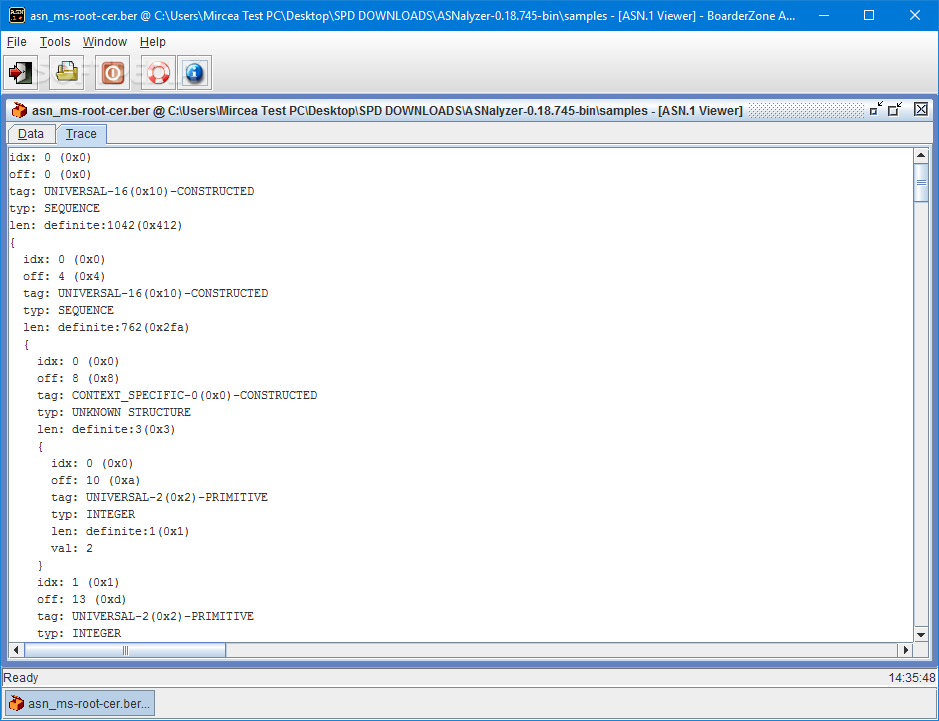Click the exit door toolbar icon
This screenshot has width=939, height=721.
pos(20,73)
